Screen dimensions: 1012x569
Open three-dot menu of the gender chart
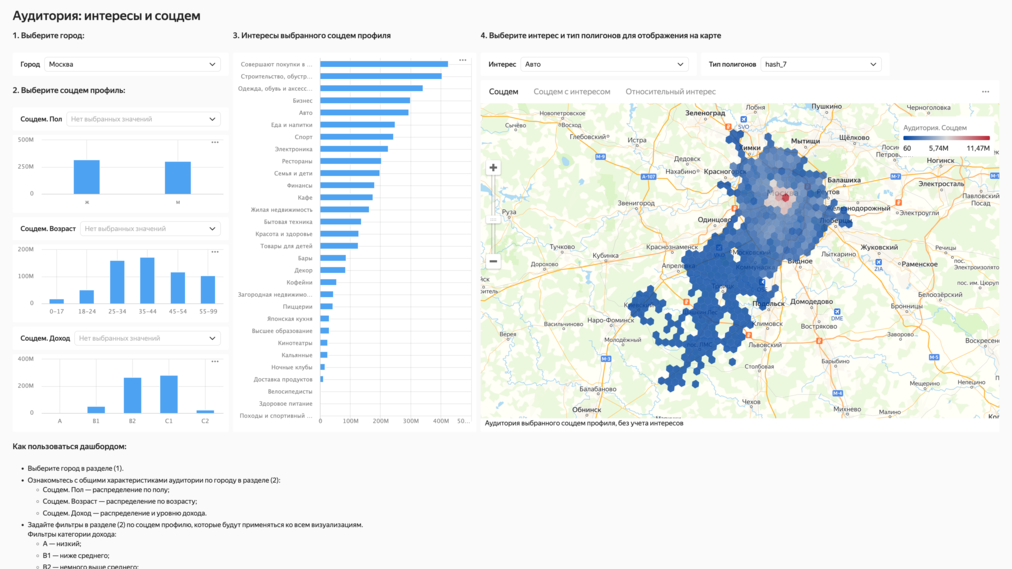215,142
